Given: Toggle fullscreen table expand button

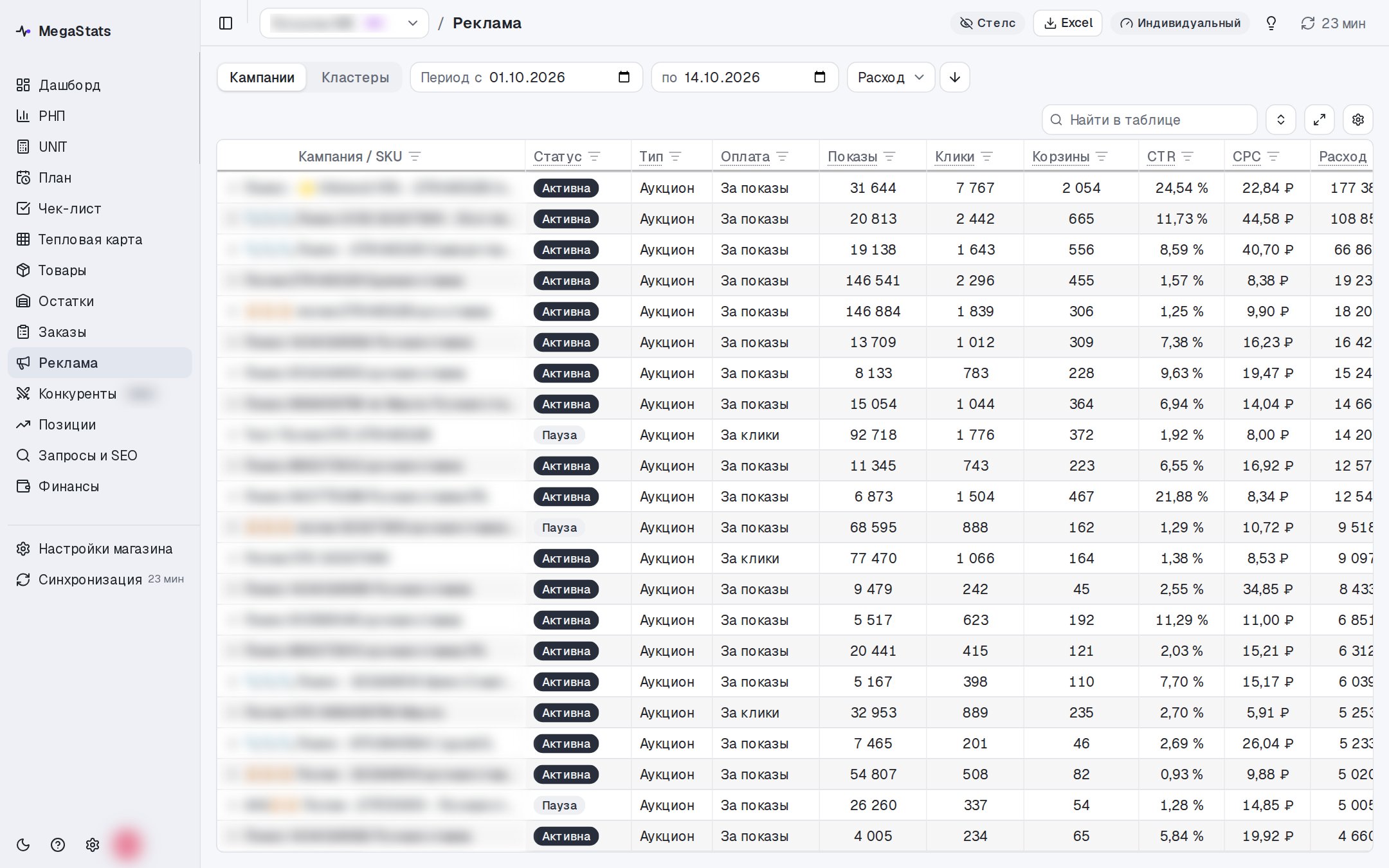Looking at the screenshot, I should (1320, 120).
